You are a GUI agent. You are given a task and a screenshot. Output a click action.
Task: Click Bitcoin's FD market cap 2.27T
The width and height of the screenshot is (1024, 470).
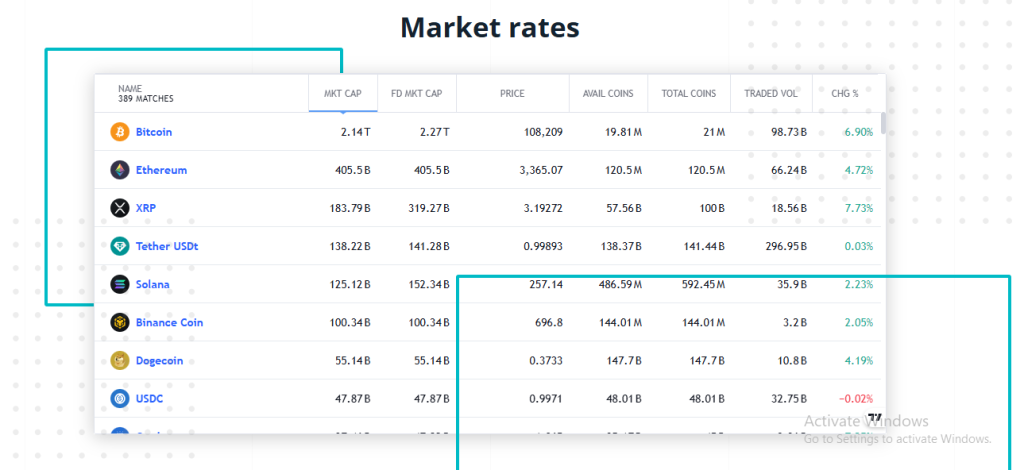pyautogui.click(x=434, y=132)
